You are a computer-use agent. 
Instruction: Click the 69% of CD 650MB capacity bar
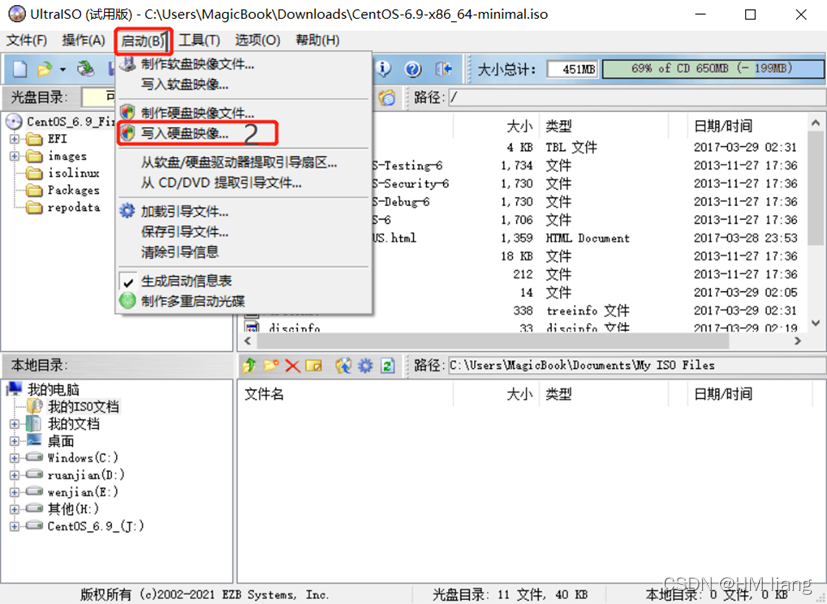(713, 69)
